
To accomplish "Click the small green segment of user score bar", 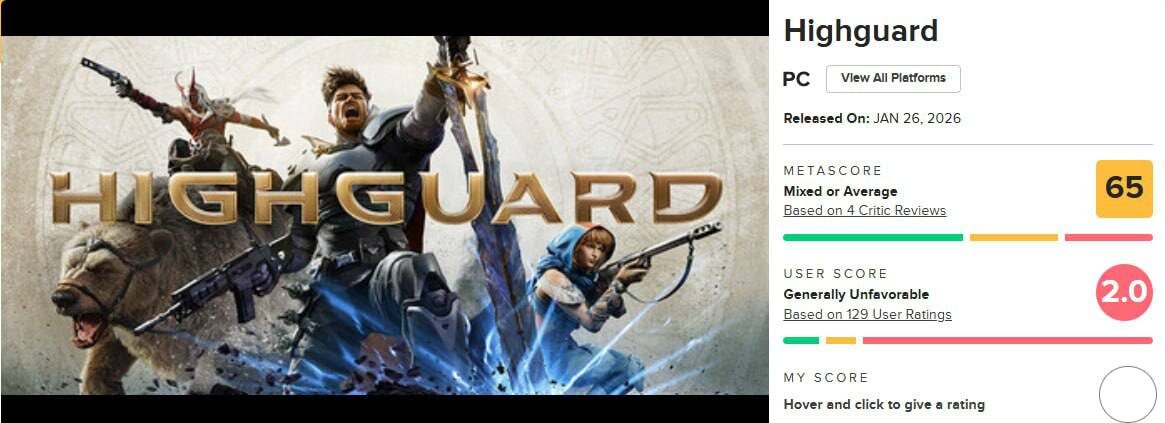I will click(x=801, y=340).
